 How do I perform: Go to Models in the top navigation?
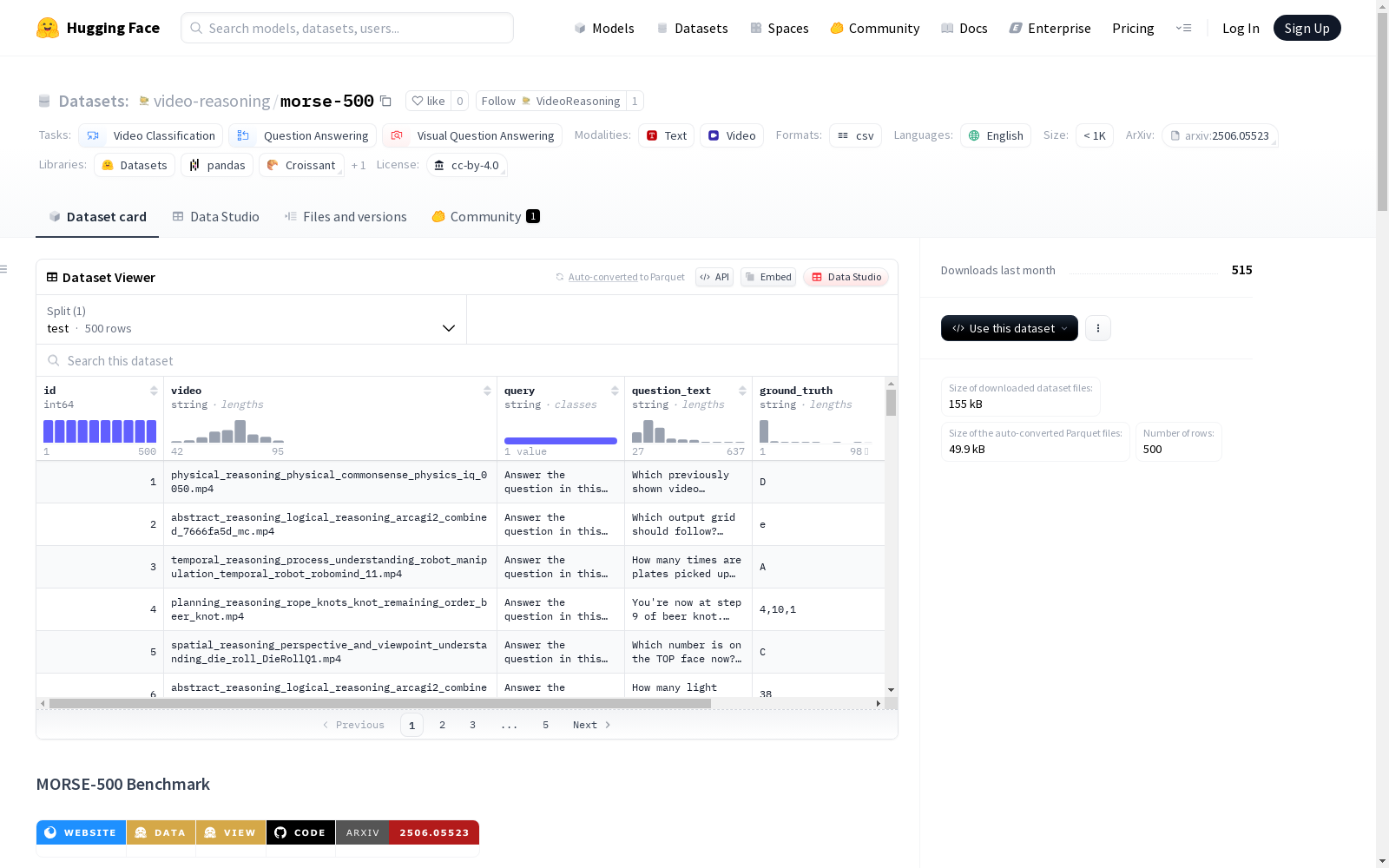point(604,28)
